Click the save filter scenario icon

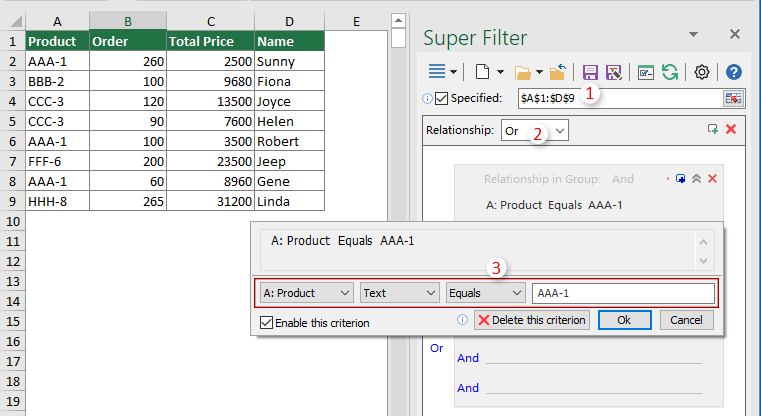(x=590, y=72)
